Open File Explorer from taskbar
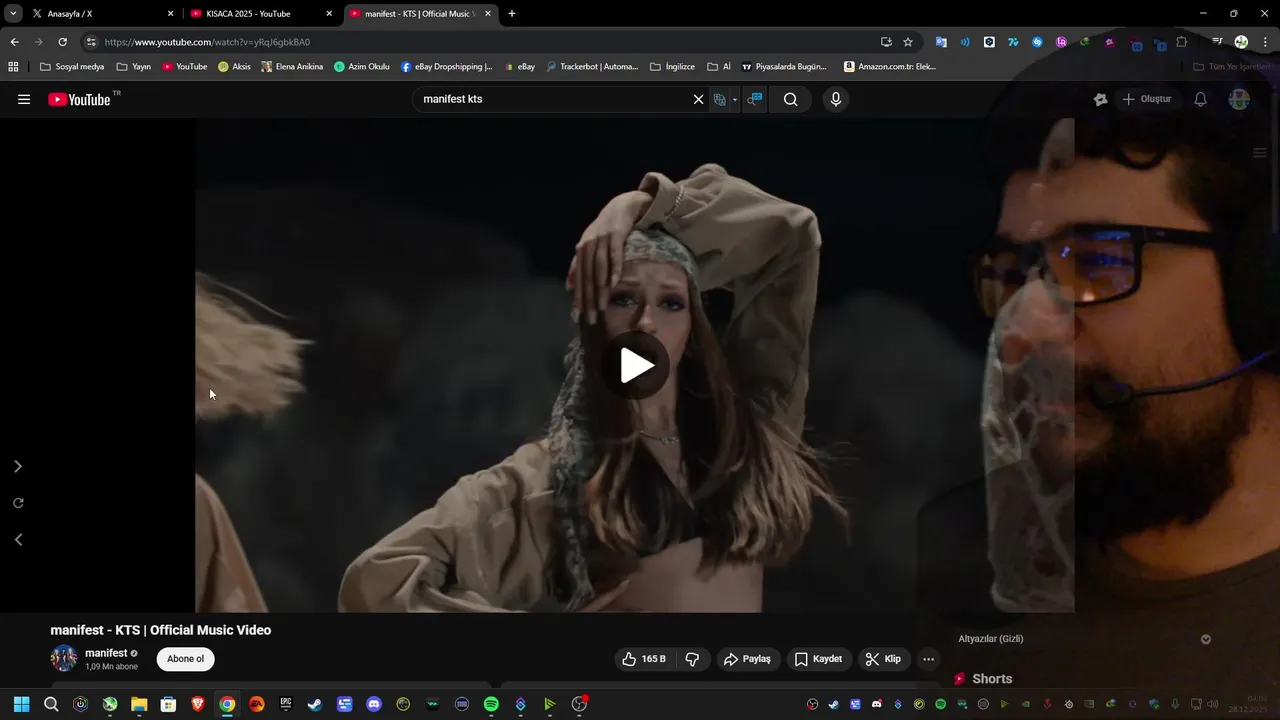Viewport: 1280px width, 720px height. tap(139, 704)
